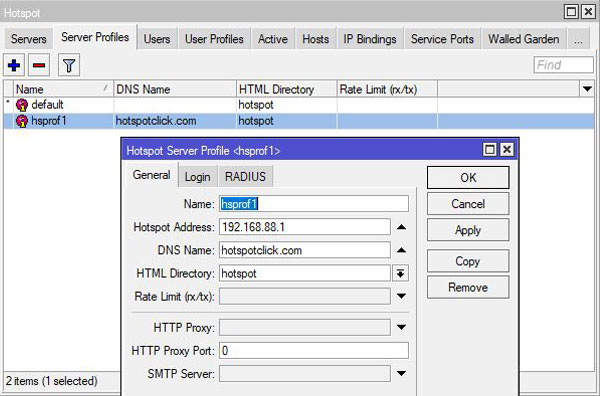
Task: Open the IP Bindings tab
Action: 370,39
